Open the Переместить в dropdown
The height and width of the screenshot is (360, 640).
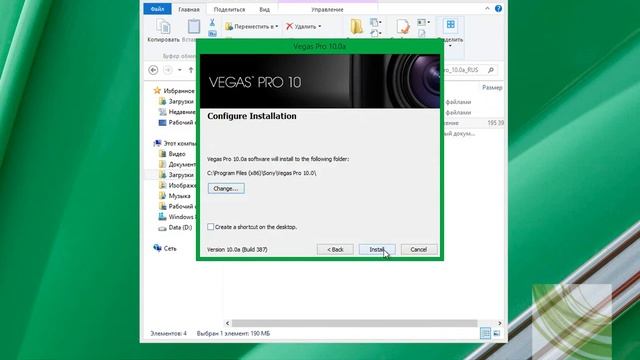pos(251,27)
